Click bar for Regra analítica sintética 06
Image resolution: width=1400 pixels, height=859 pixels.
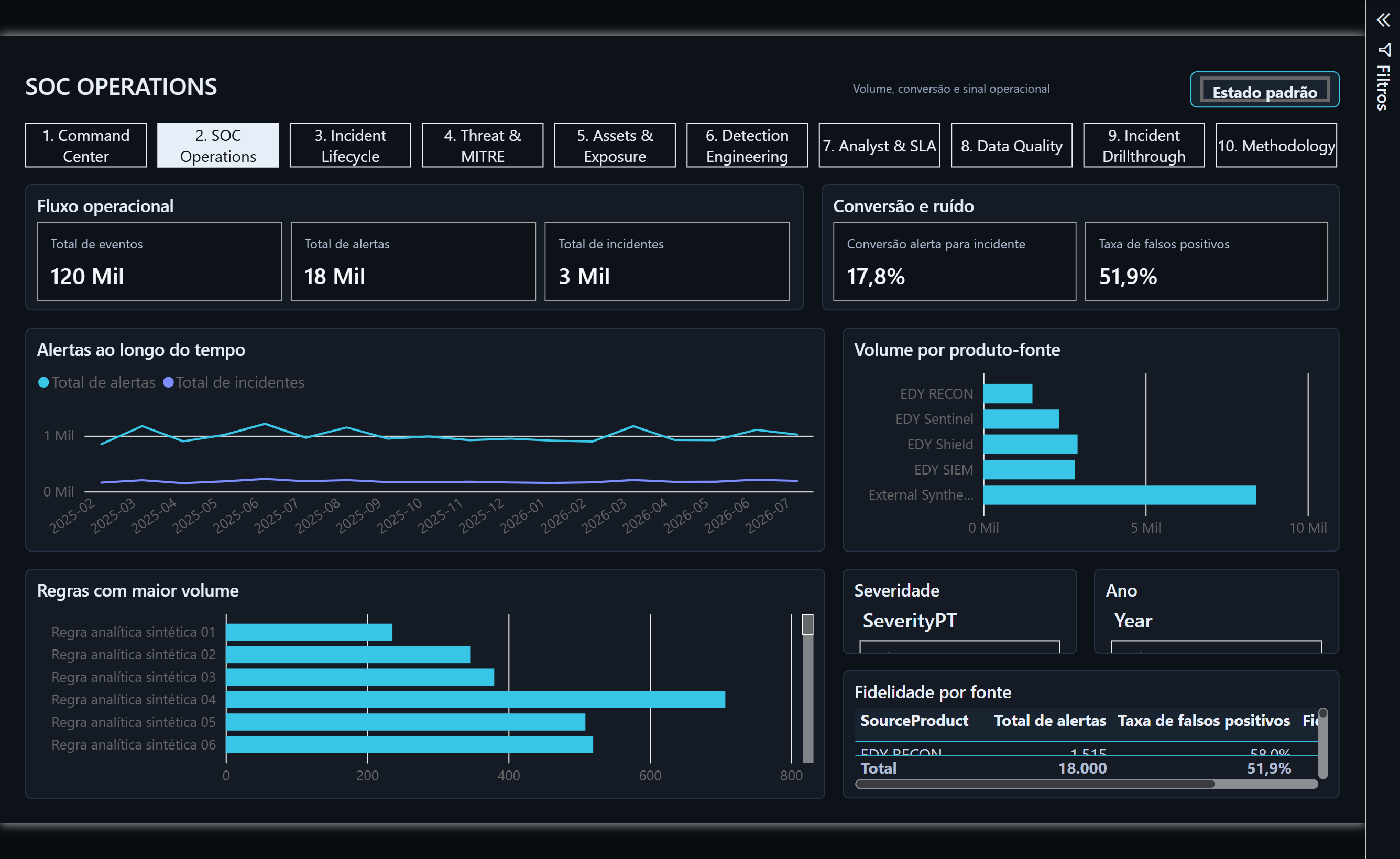click(x=410, y=745)
